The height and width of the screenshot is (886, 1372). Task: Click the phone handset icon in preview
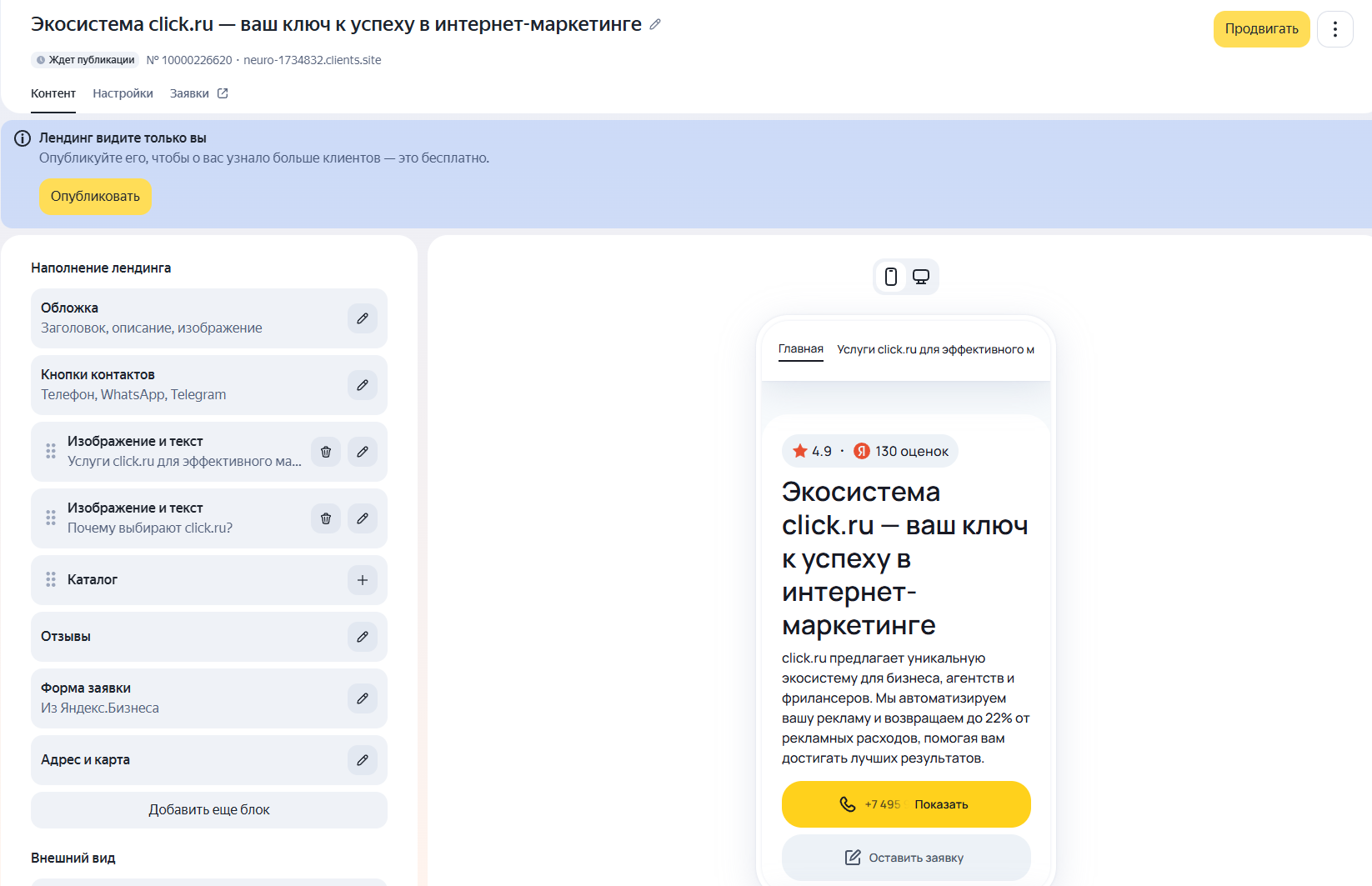point(847,804)
